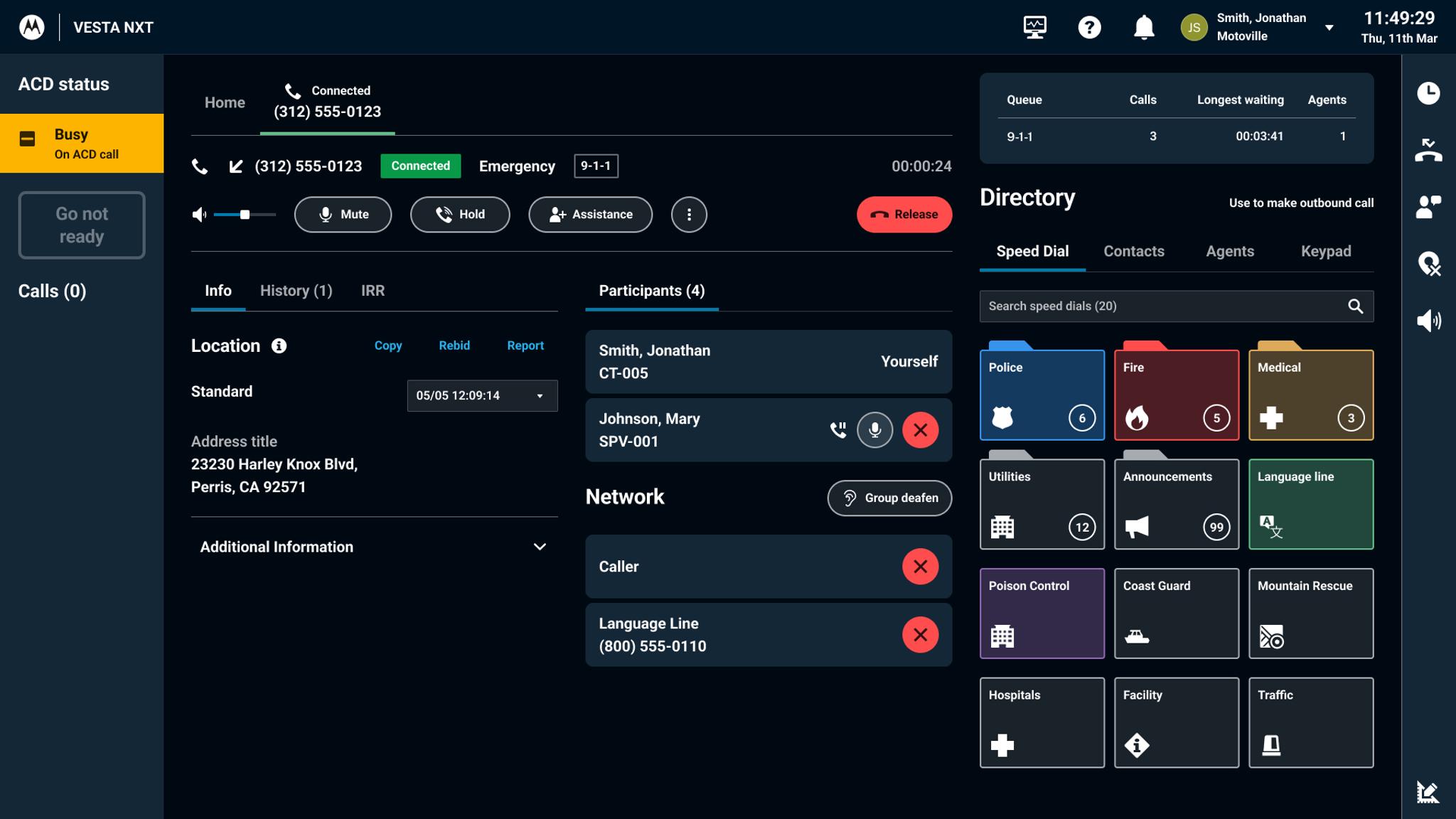Open the History tab of call details
Viewport: 1456px width, 819px height.
[295, 290]
